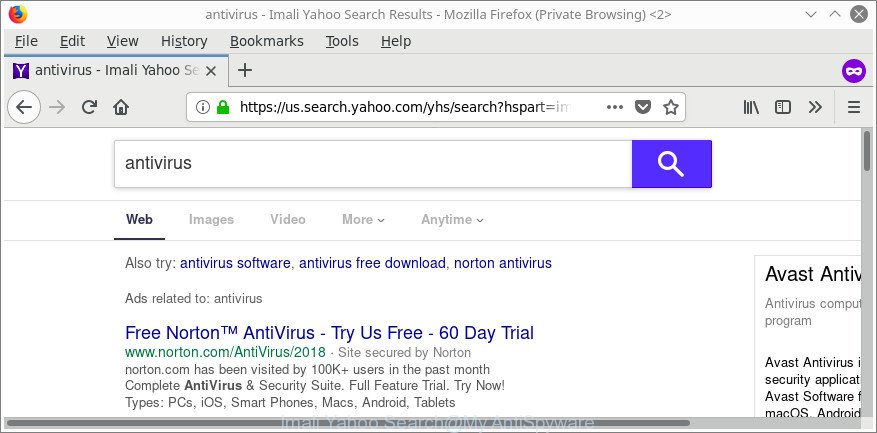
Task: Click inside the antivirus search field
Action: click(x=373, y=164)
